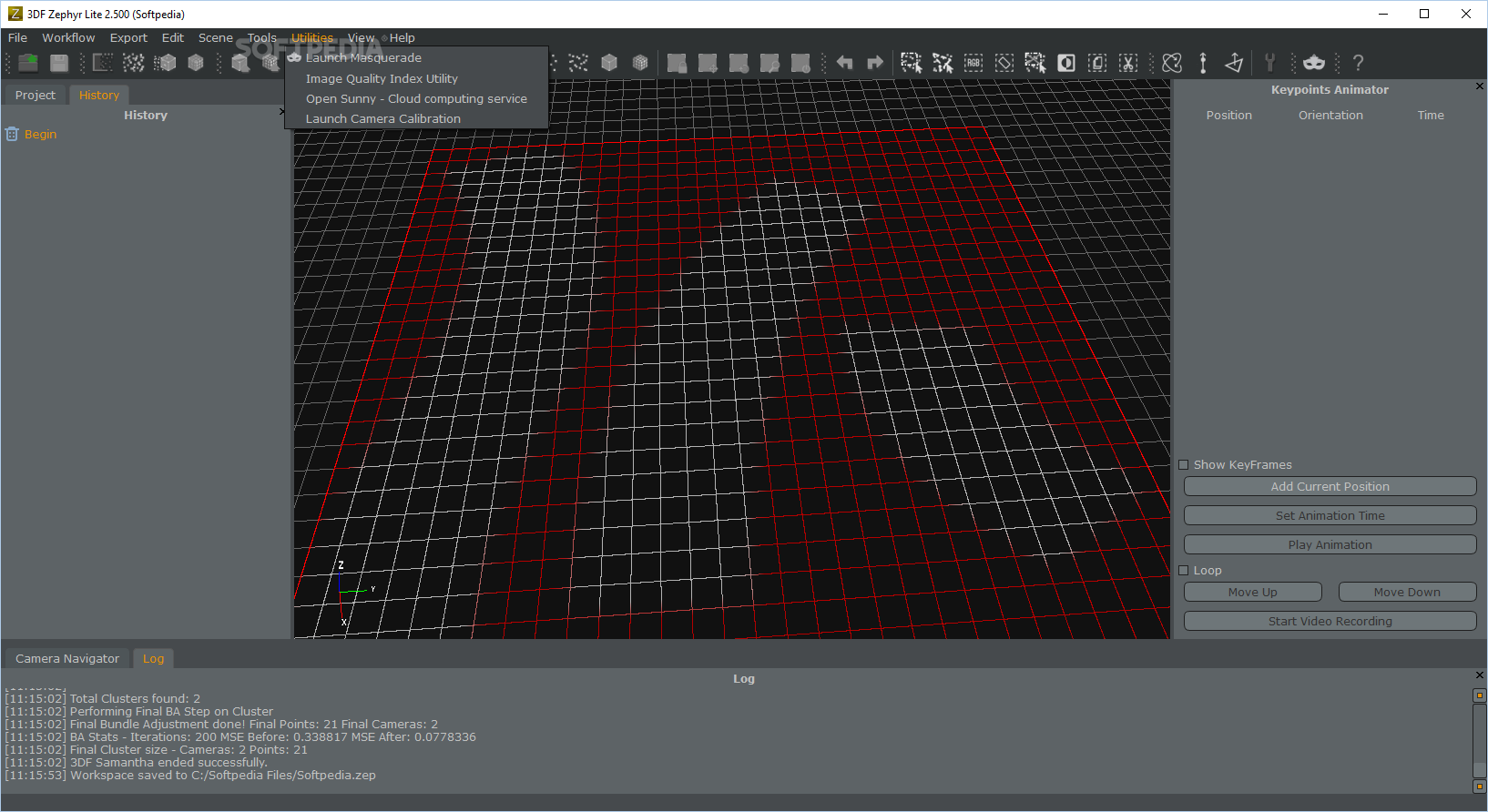Enable the Show KeyFrames checkbox
The width and height of the screenshot is (1488, 812).
point(1184,465)
